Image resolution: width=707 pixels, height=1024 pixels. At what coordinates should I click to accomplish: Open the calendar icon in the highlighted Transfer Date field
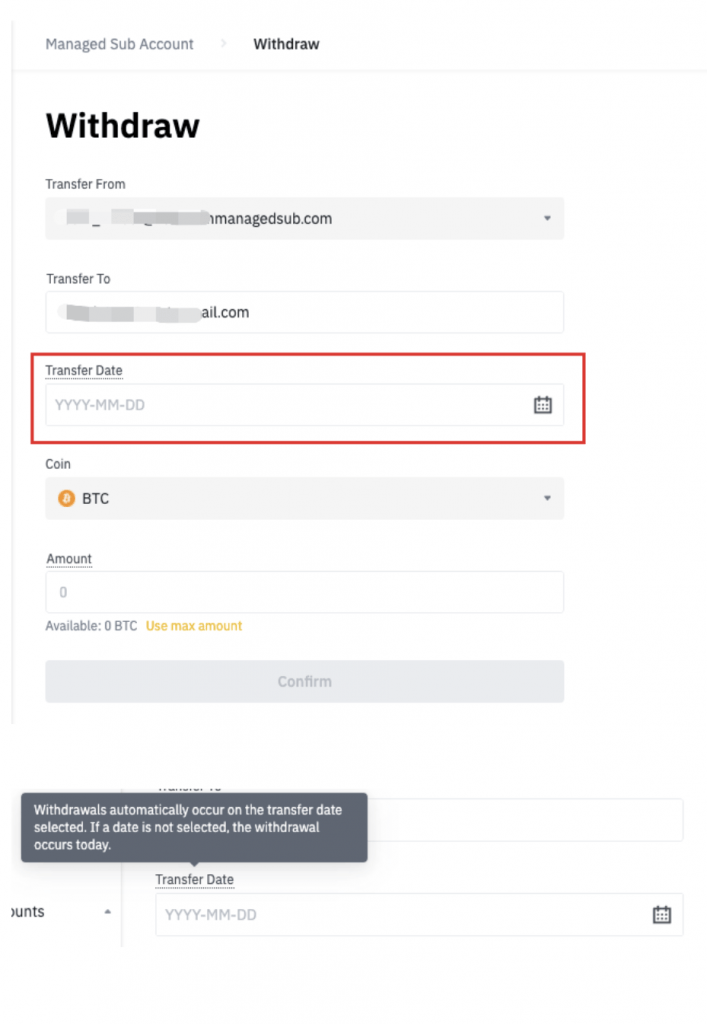coord(542,405)
